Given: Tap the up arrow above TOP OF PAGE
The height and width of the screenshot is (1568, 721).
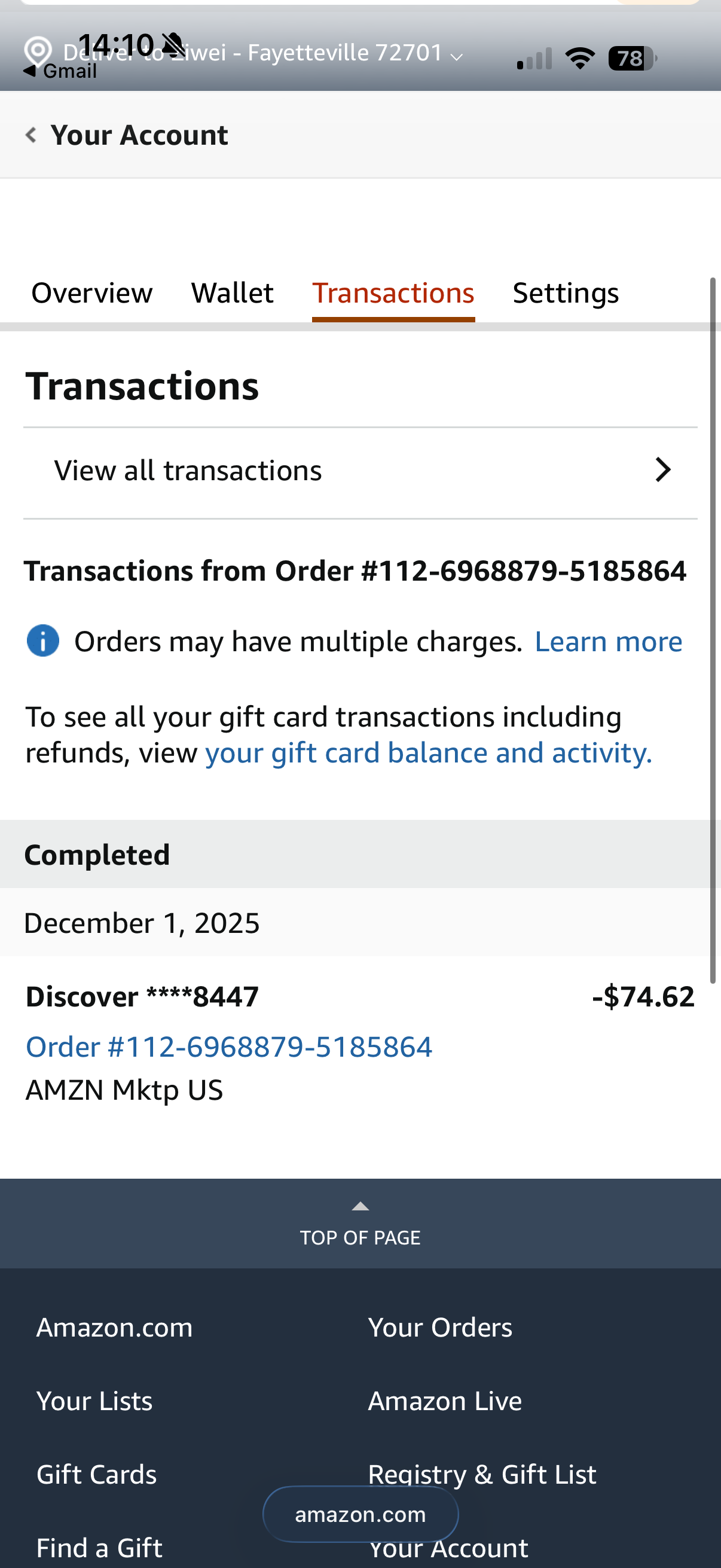Looking at the screenshot, I should [x=360, y=1206].
